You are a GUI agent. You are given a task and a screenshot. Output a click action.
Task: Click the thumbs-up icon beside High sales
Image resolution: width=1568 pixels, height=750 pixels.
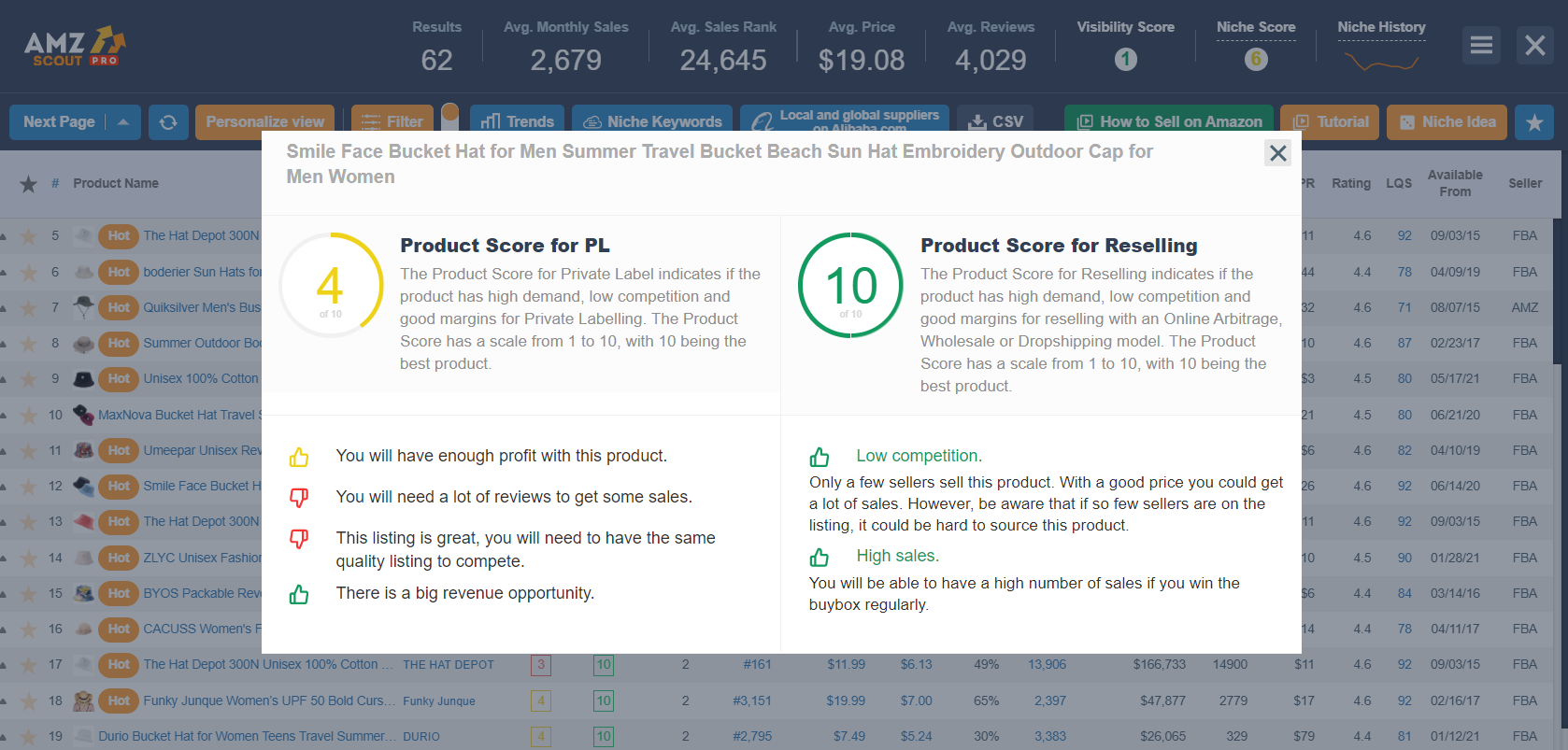point(820,557)
